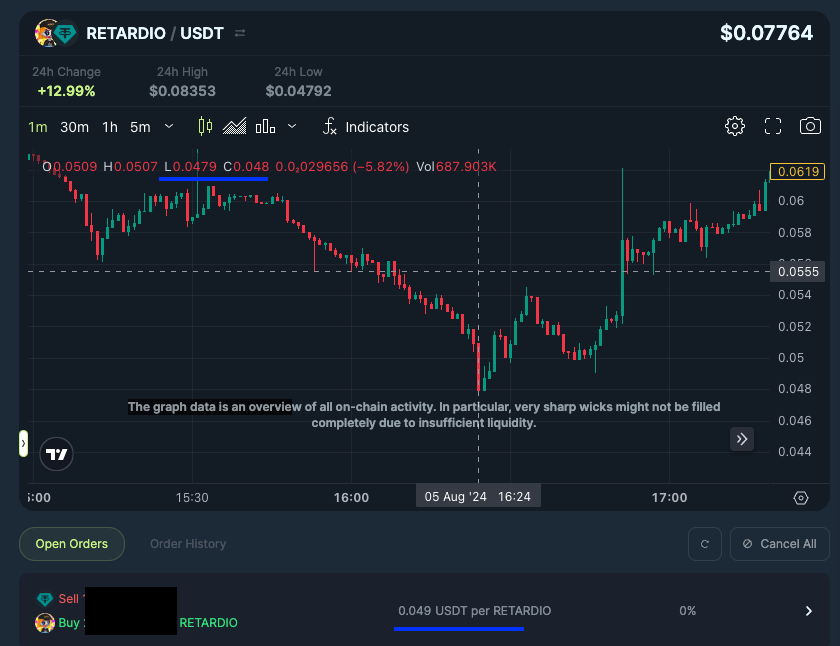Image resolution: width=840 pixels, height=646 pixels.
Task: Click the volume bars display icon
Action: tap(266, 126)
